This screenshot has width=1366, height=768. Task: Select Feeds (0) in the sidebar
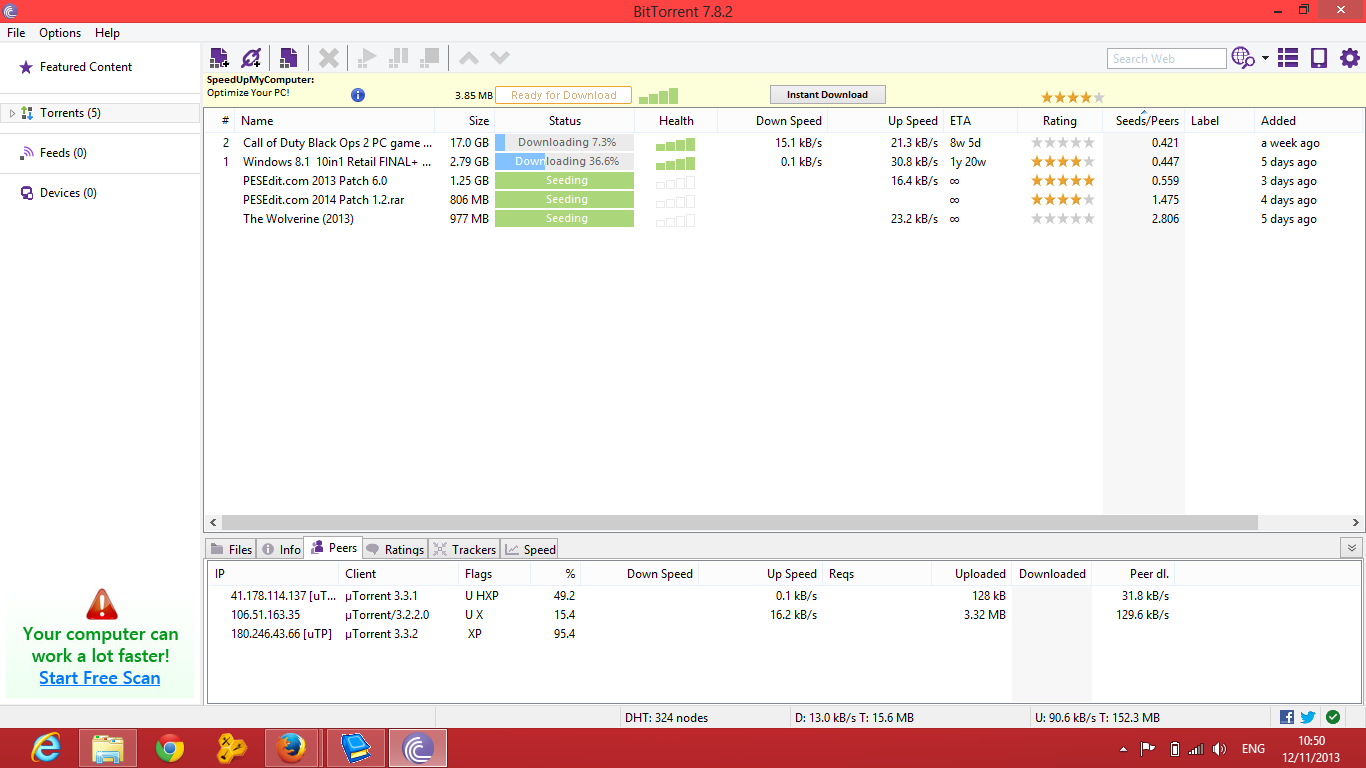click(63, 153)
